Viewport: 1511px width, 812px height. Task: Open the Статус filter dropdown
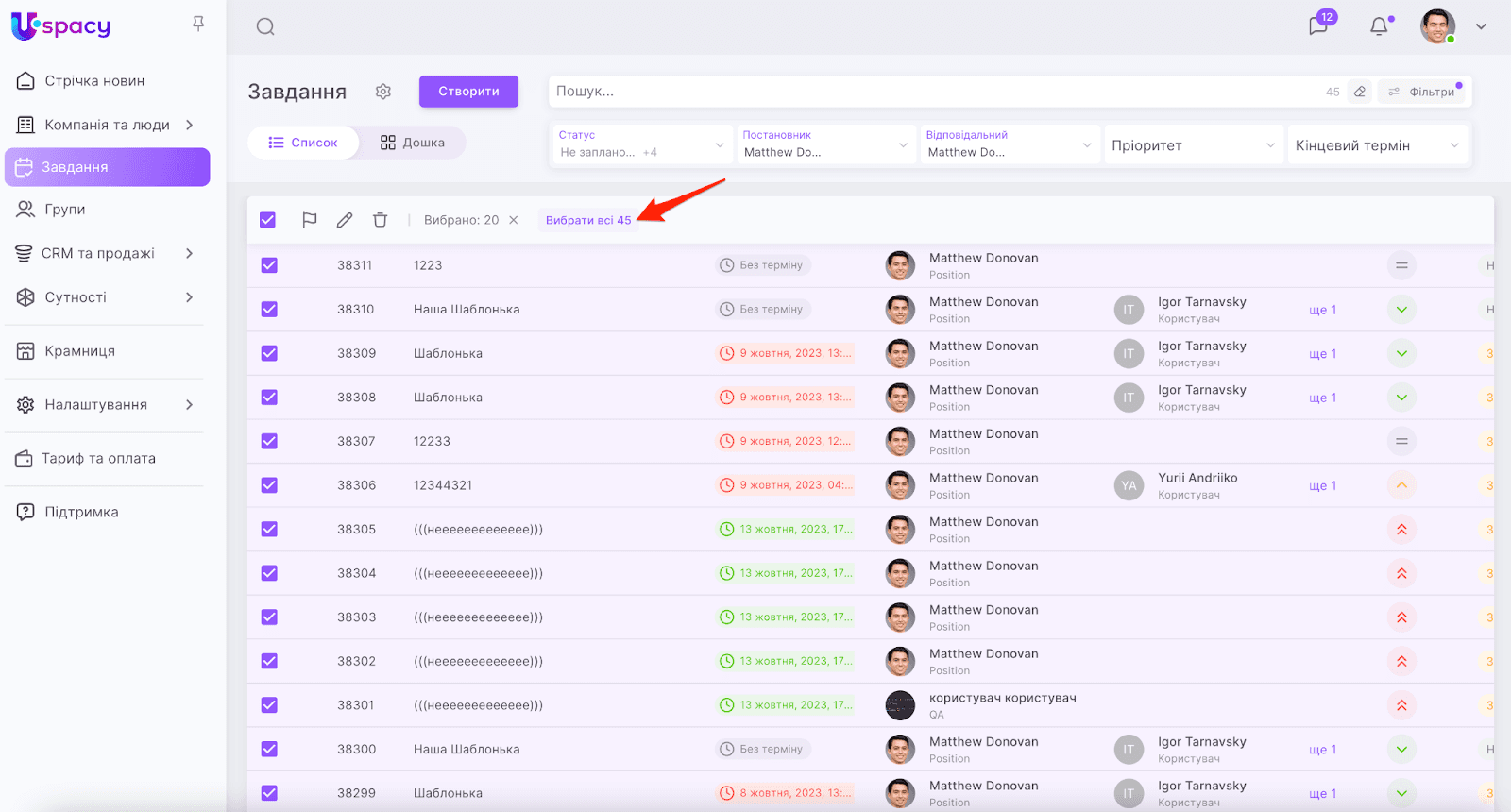pos(640,144)
